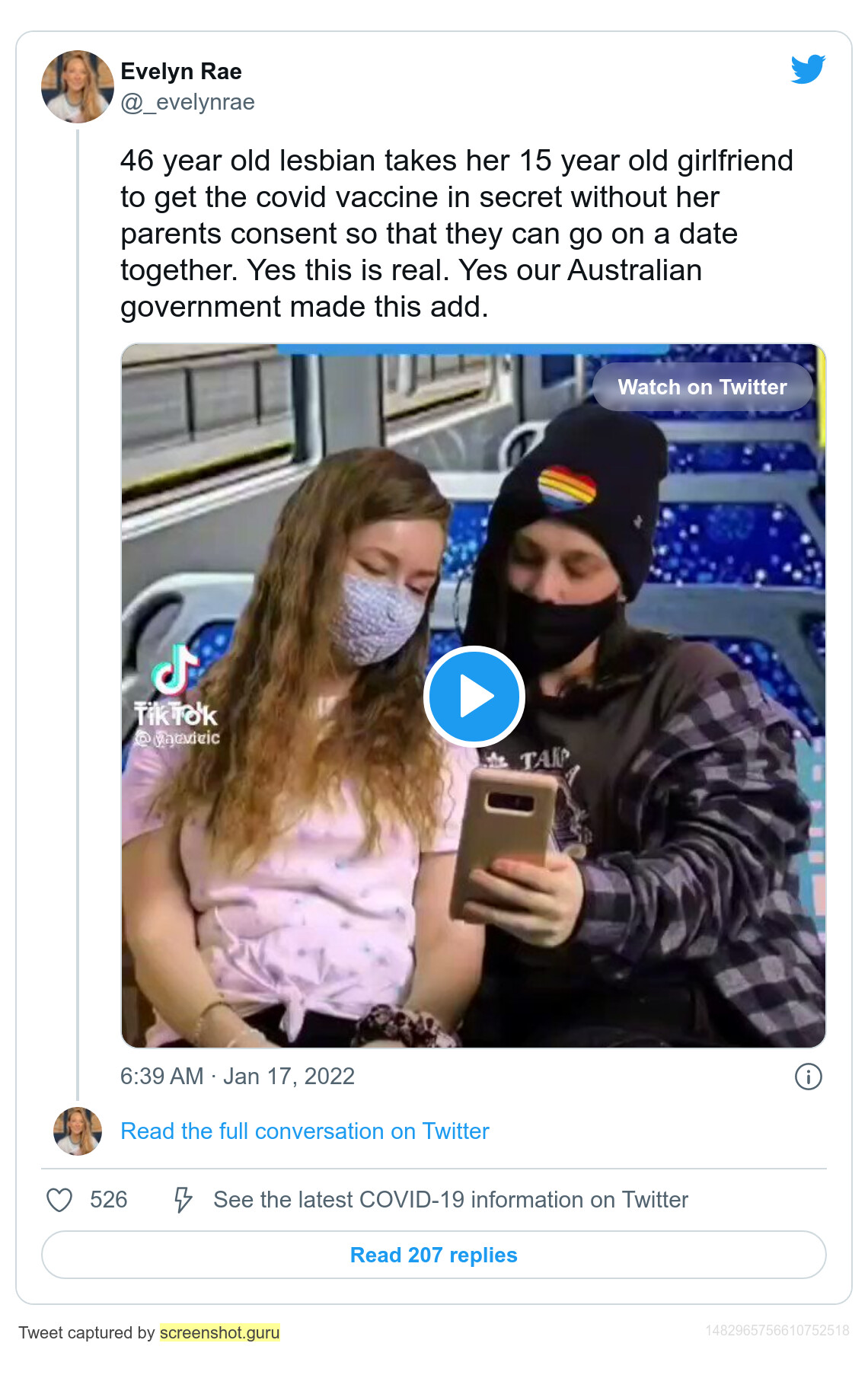Open the screenshot.guru link
The width and height of the screenshot is (868, 1375).
coord(219,1333)
